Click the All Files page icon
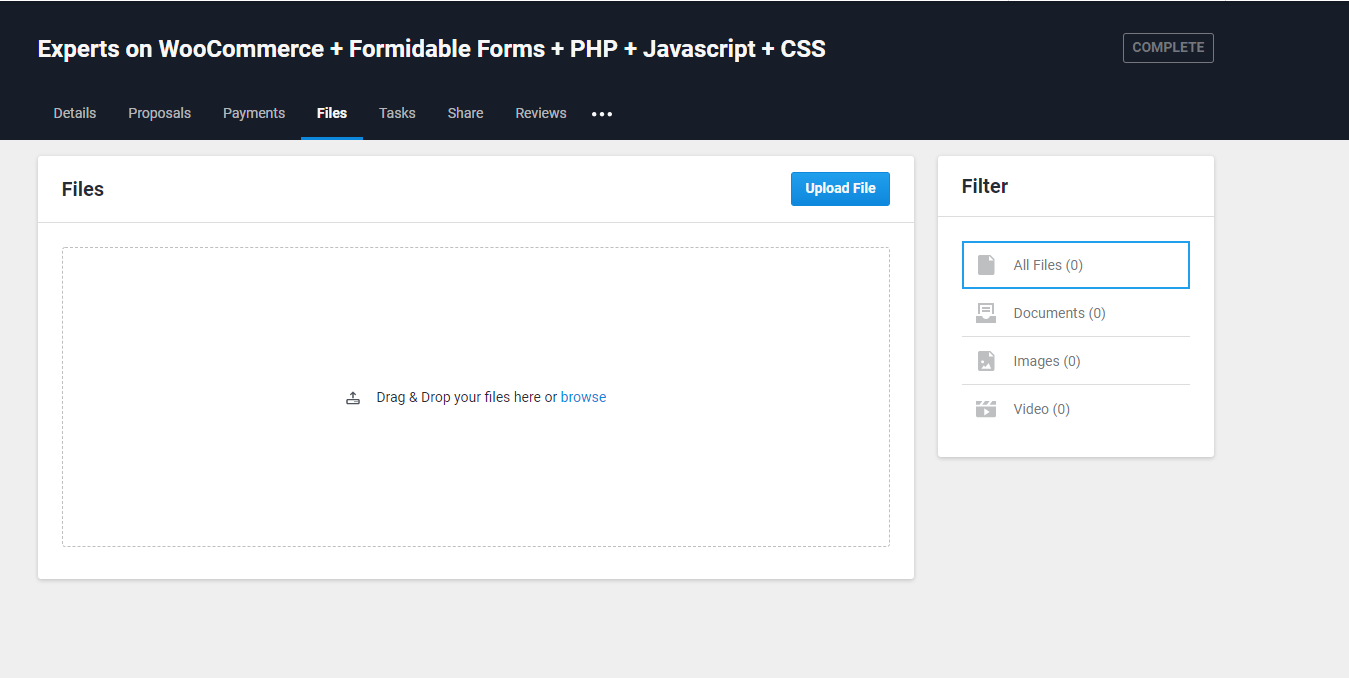1349x678 pixels. [x=986, y=265]
